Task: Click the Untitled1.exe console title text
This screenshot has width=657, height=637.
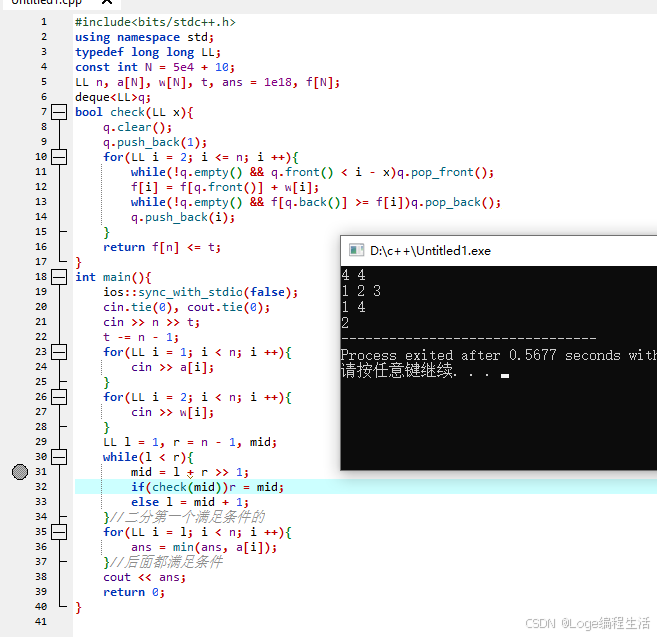Action: [430, 251]
